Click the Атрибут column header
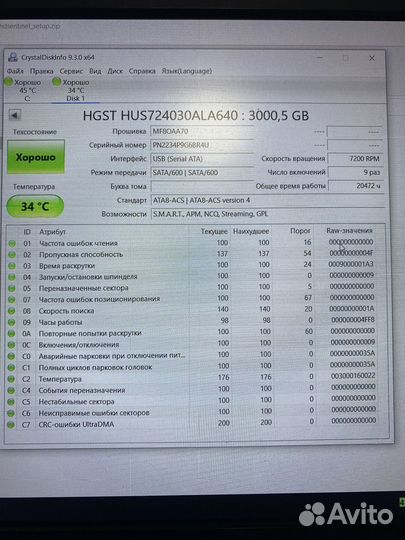 tap(52, 232)
